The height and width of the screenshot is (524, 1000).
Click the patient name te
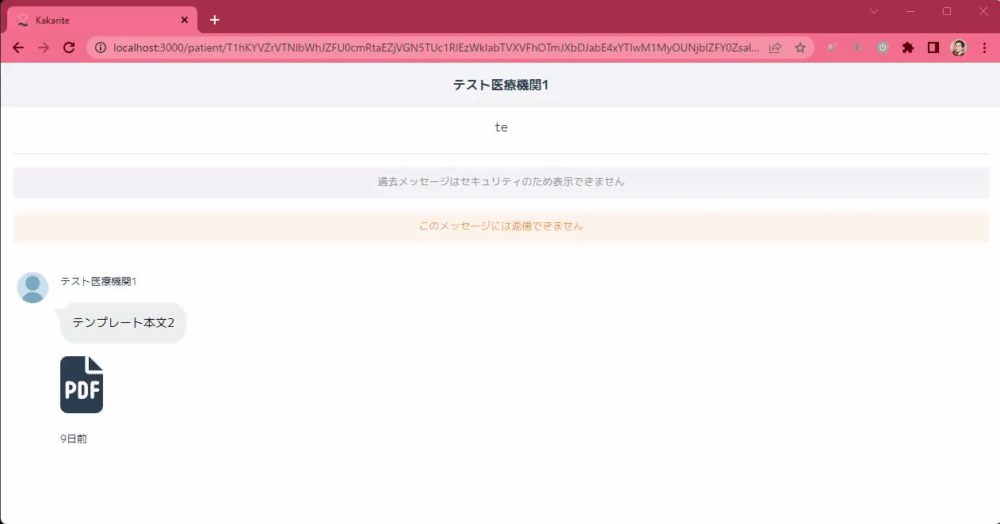coord(501,127)
